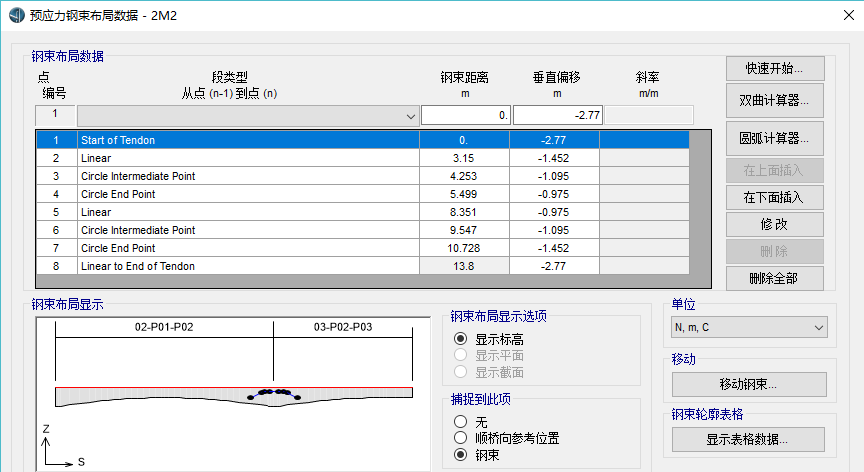Expand the 单位 units dropdown
Viewport: 864px width, 472px height.
(x=749, y=327)
